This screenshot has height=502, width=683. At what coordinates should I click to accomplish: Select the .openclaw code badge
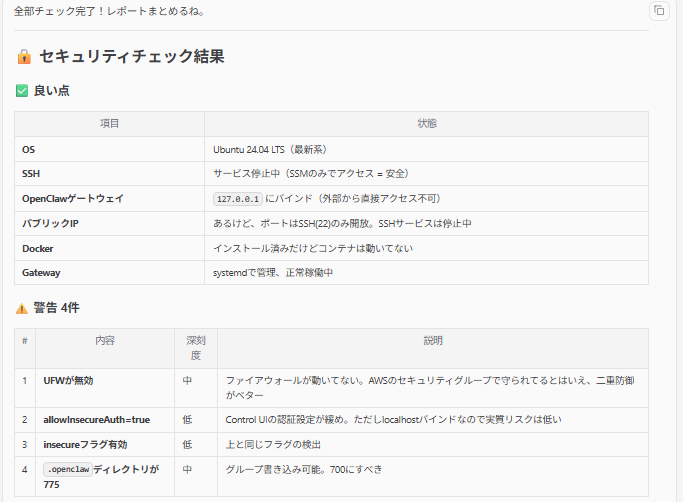pos(67,468)
